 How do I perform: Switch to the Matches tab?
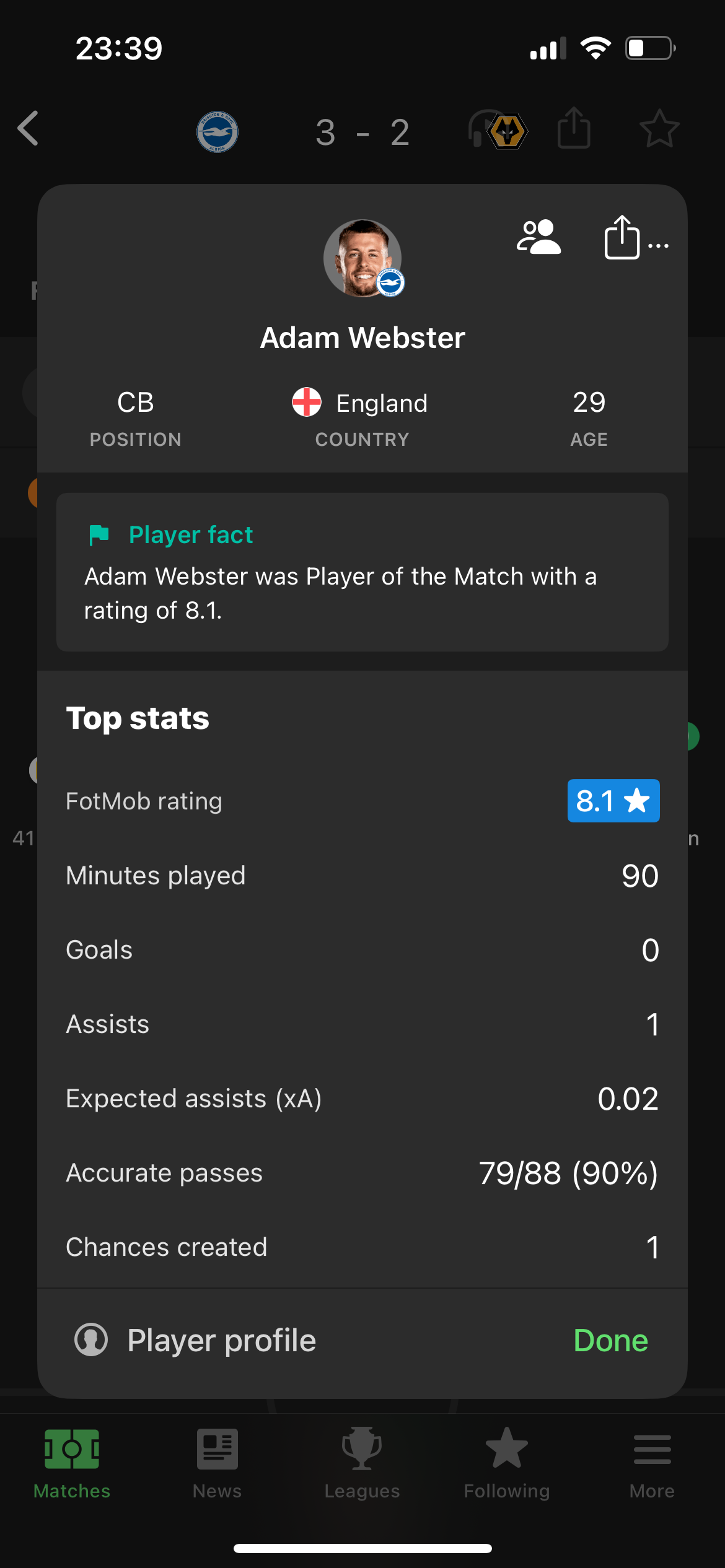click(72, 1464)
